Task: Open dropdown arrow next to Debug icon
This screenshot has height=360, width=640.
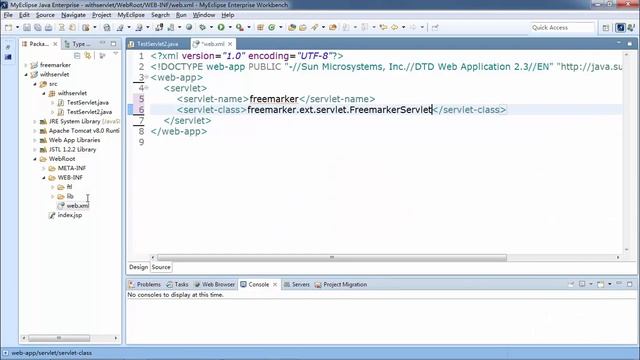Action: 211,27
